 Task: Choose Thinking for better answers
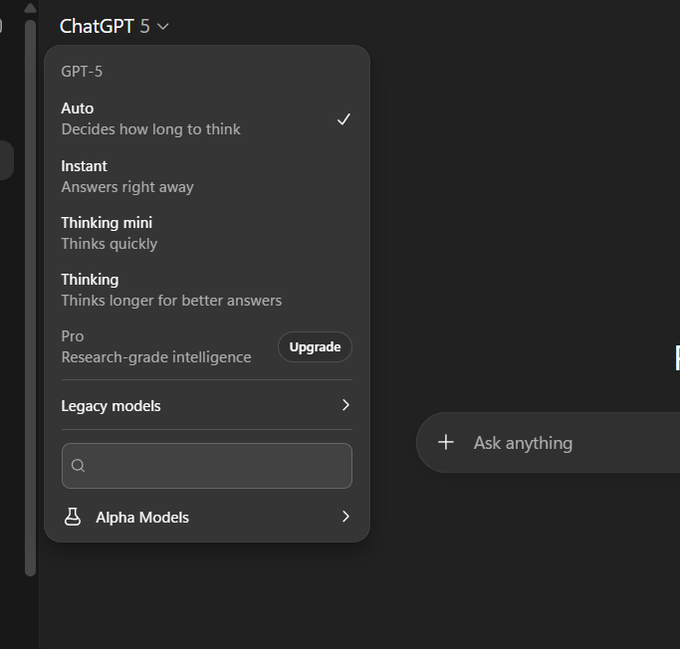[207, 290]
